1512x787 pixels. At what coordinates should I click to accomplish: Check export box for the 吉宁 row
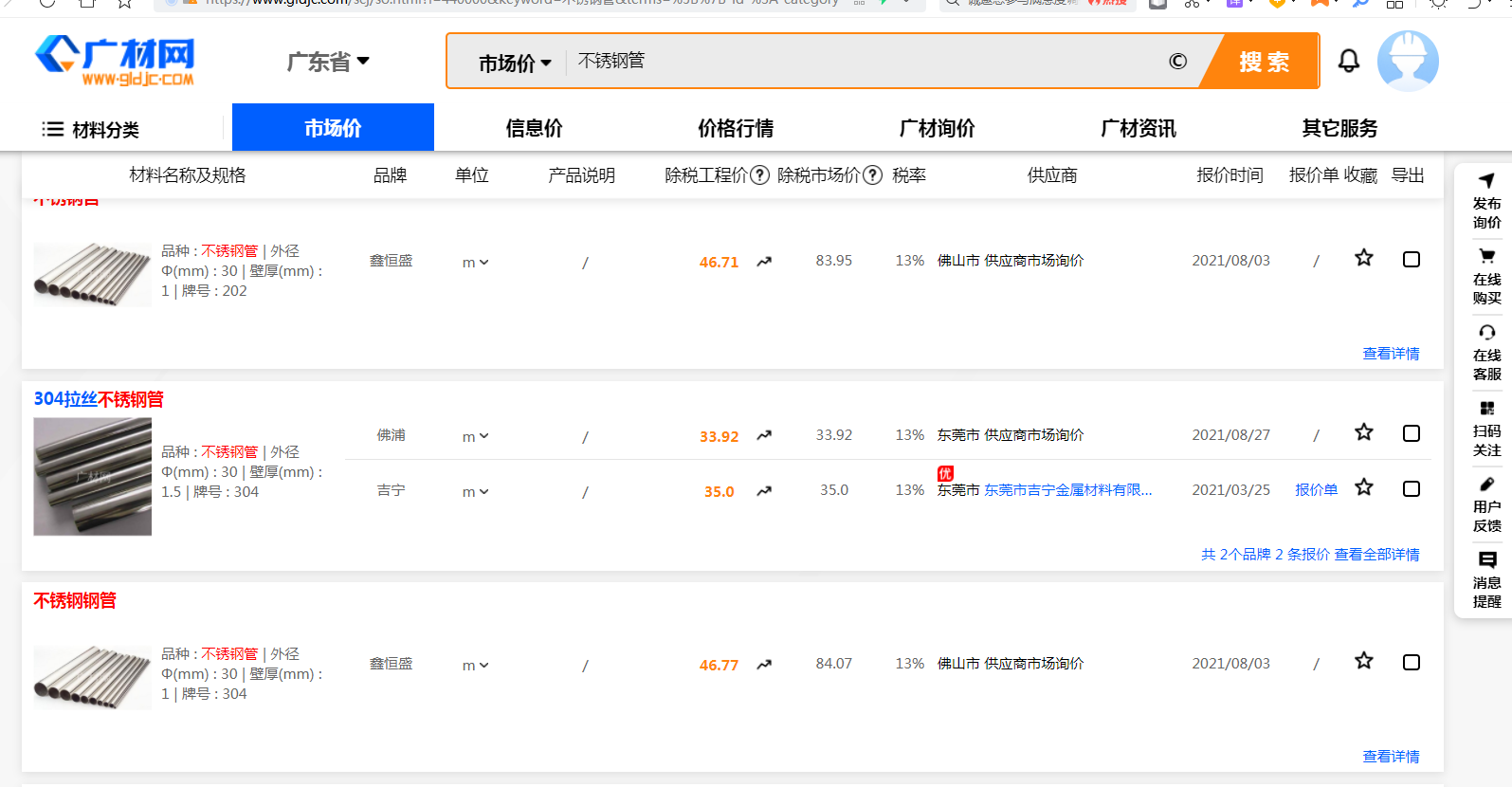1411,488
